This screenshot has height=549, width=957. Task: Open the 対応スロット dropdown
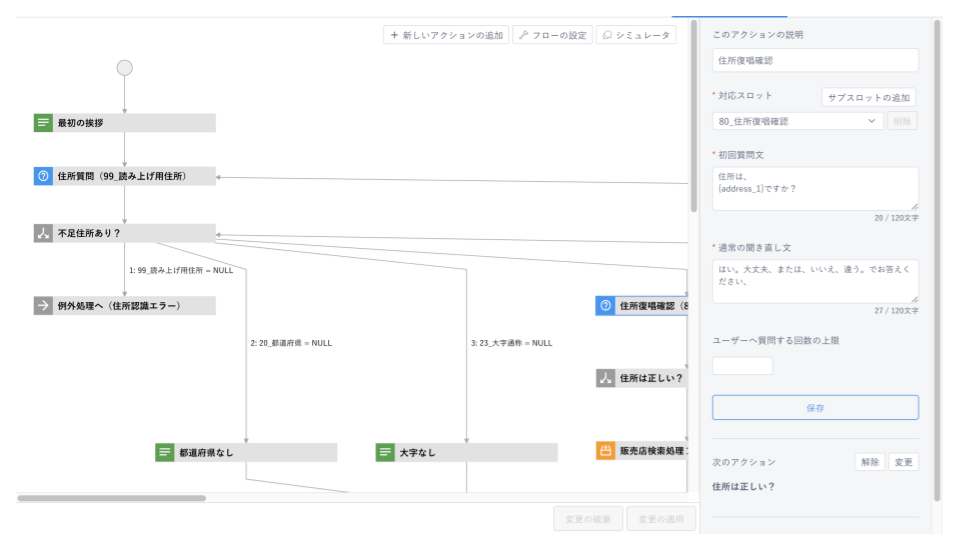[797, 121]
